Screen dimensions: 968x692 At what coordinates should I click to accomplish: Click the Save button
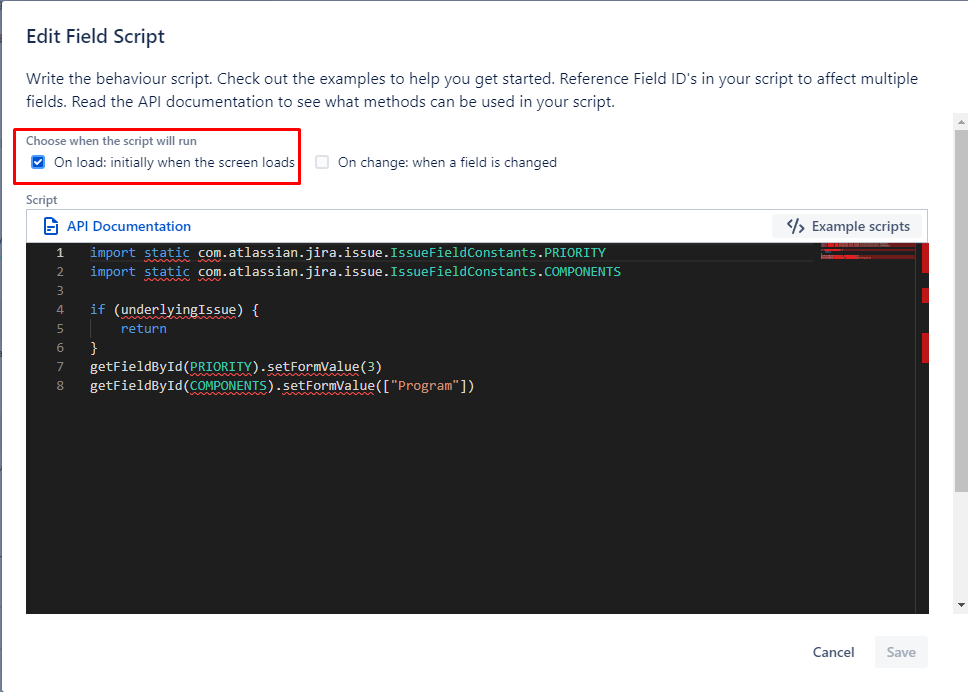pyautogui.click(x=900, y=651)
